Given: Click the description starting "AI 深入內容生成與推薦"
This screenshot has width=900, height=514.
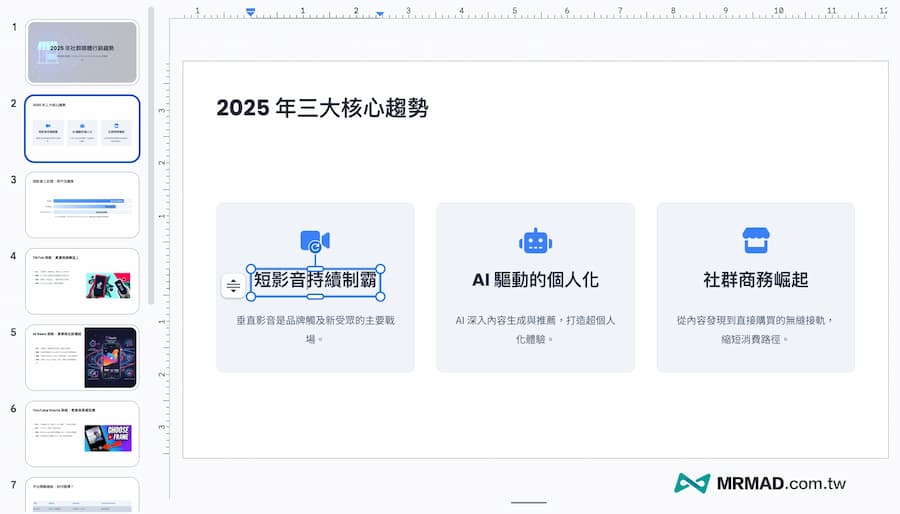Looking at the screenshot, I should pos(535,329).
